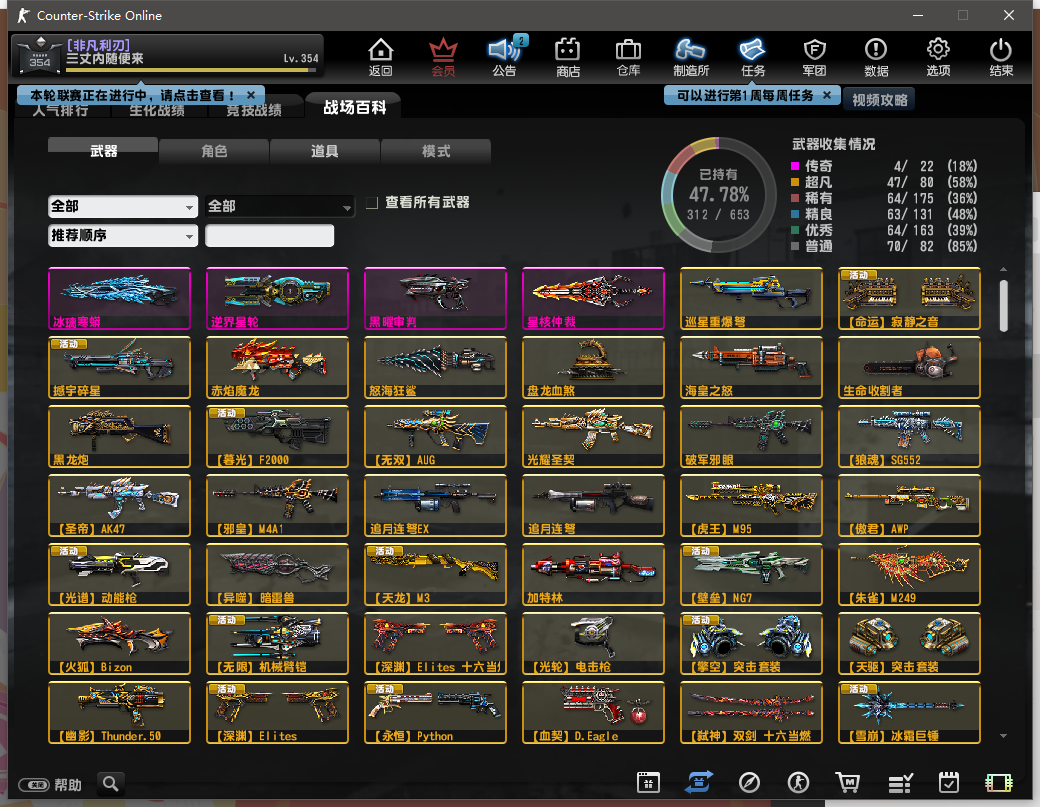Select the 【无双】AUG weapon card
1040x807 pixels.
click(435, 436)
